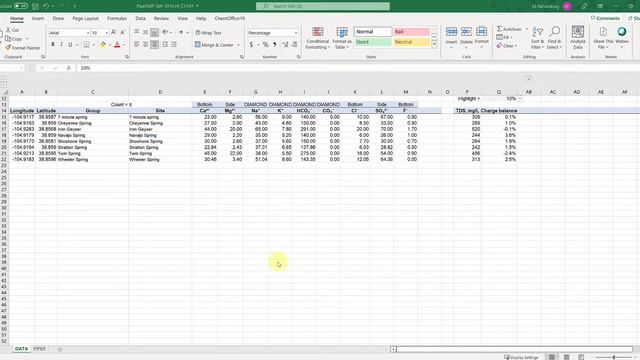Image resolution: width=640 pixels, height=360 pixels.
Task: Decrease decimal places
Action: 295,44
